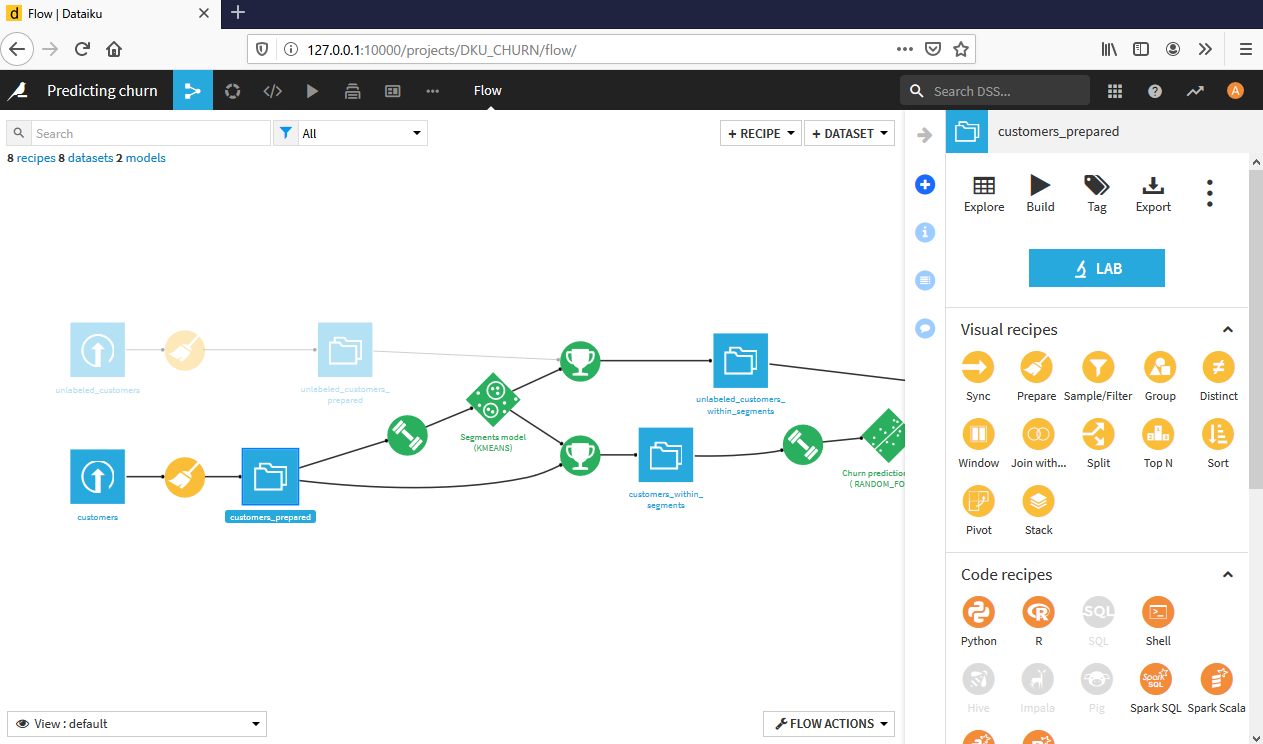The image size is (1263, 744).
Task: Open the more options ellipsis in navbar
Action: point(432,91)
